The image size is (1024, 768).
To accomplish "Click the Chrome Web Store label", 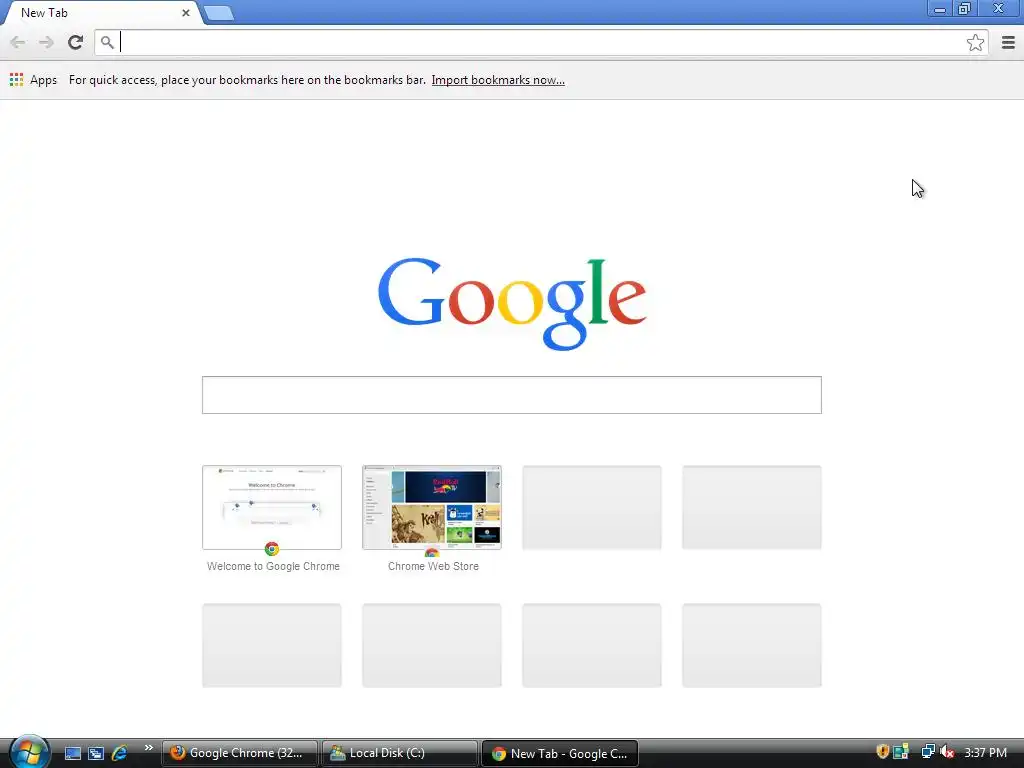I will point(433,566).
